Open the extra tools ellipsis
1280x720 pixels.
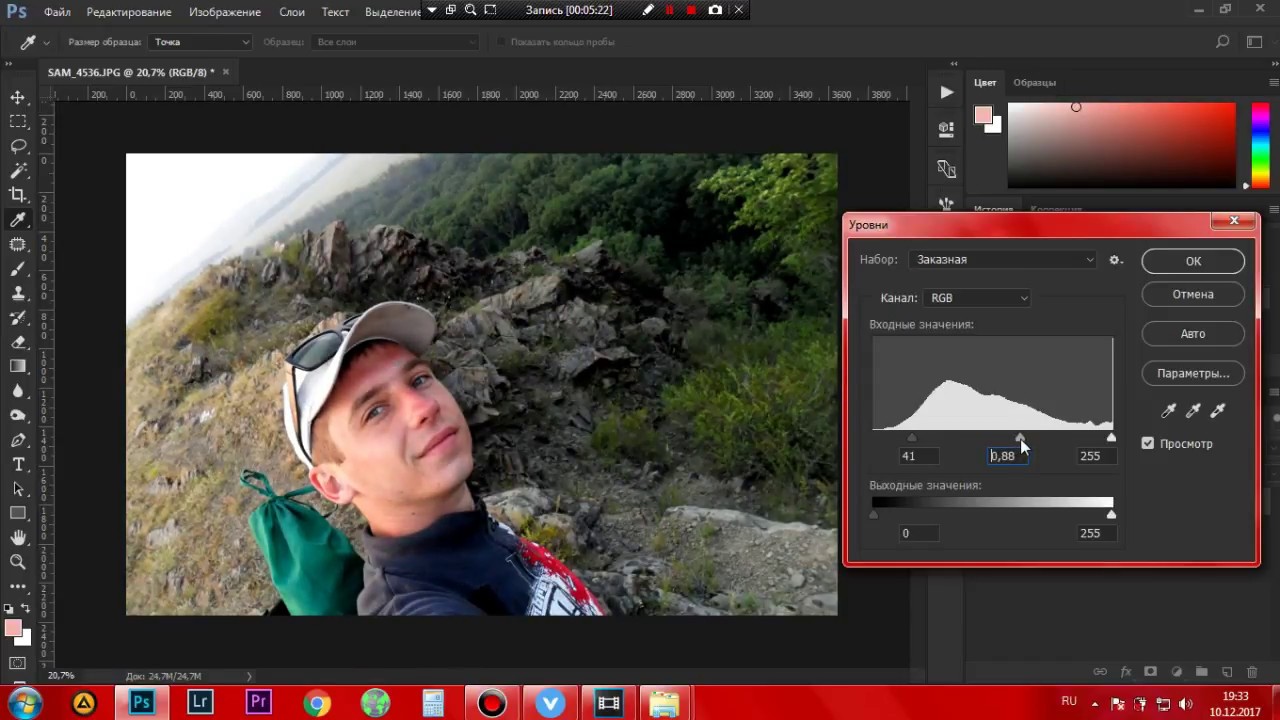pos(18,586)
